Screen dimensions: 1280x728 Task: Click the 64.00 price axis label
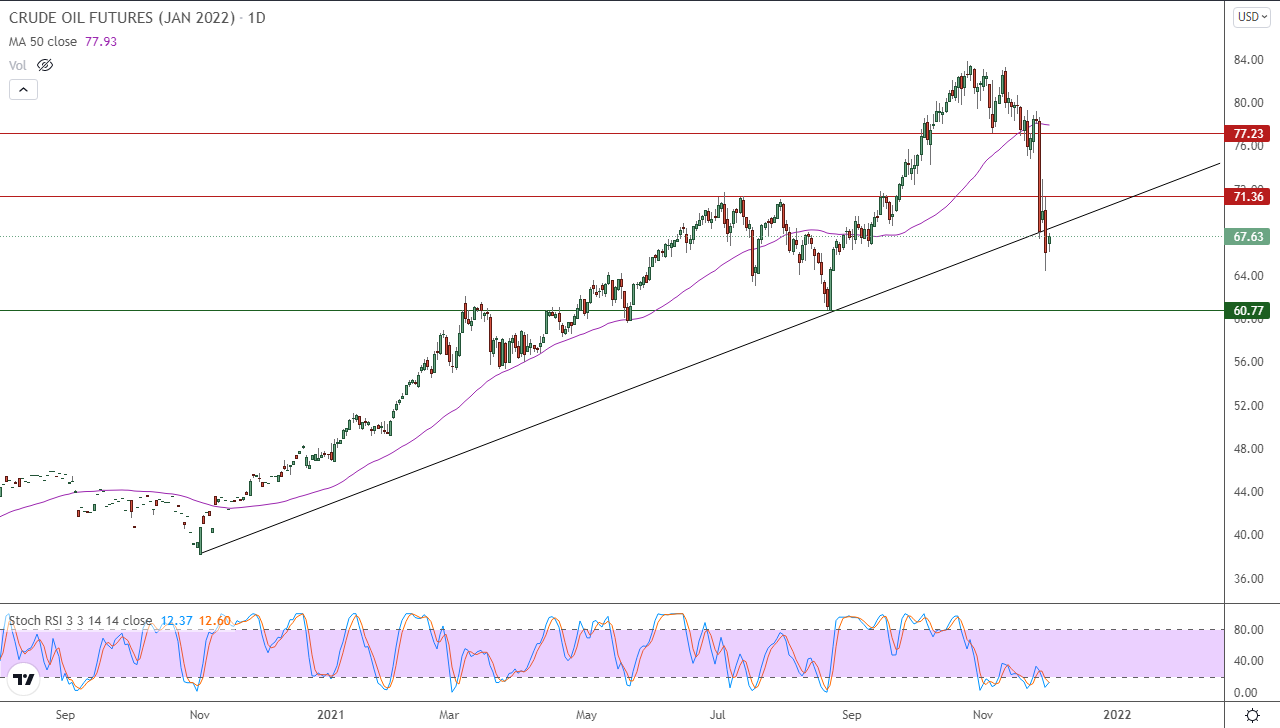[x=1247, y=276]
